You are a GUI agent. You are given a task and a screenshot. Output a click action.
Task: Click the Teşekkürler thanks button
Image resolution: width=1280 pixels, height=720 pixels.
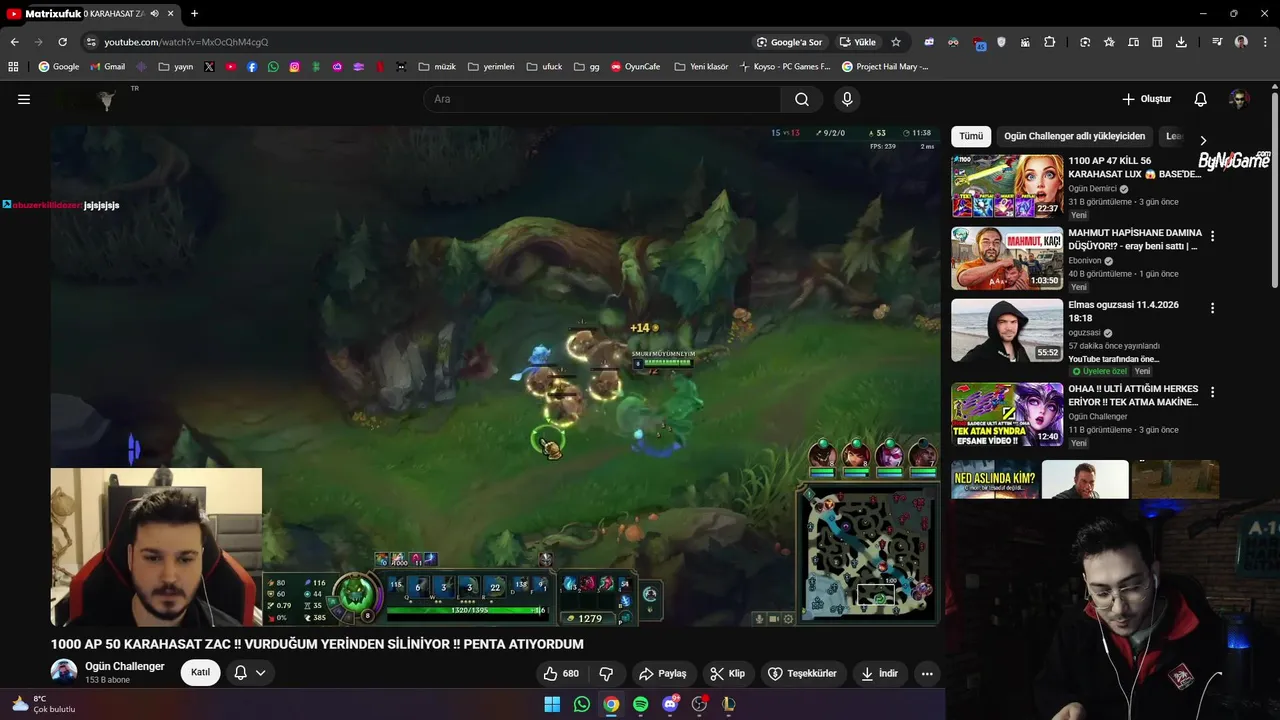pyautogui.click(x=803, y=673)
